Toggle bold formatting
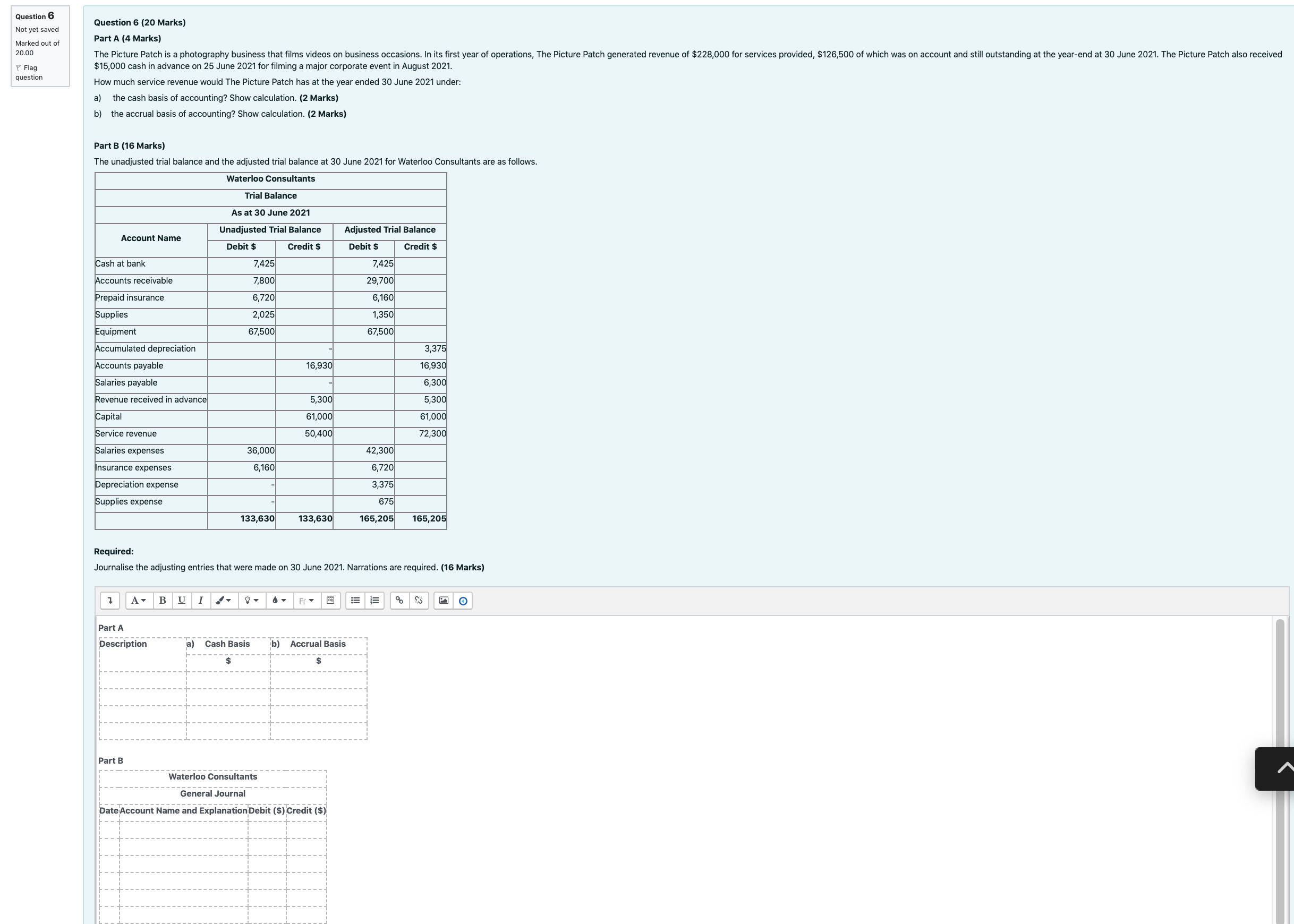The image size is (1294, 924). (162, 600)
